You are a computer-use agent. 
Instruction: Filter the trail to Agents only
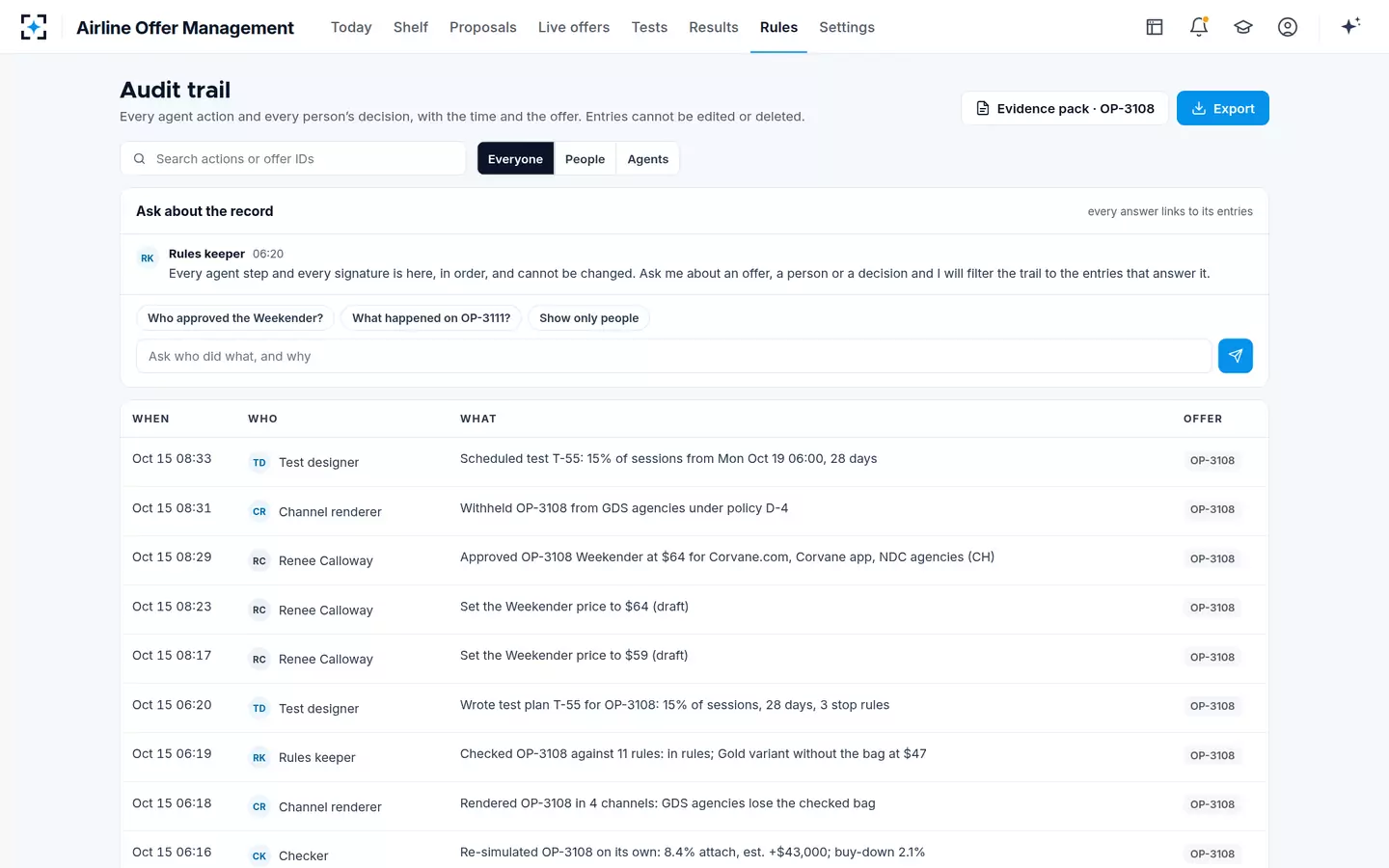(648, 159)
